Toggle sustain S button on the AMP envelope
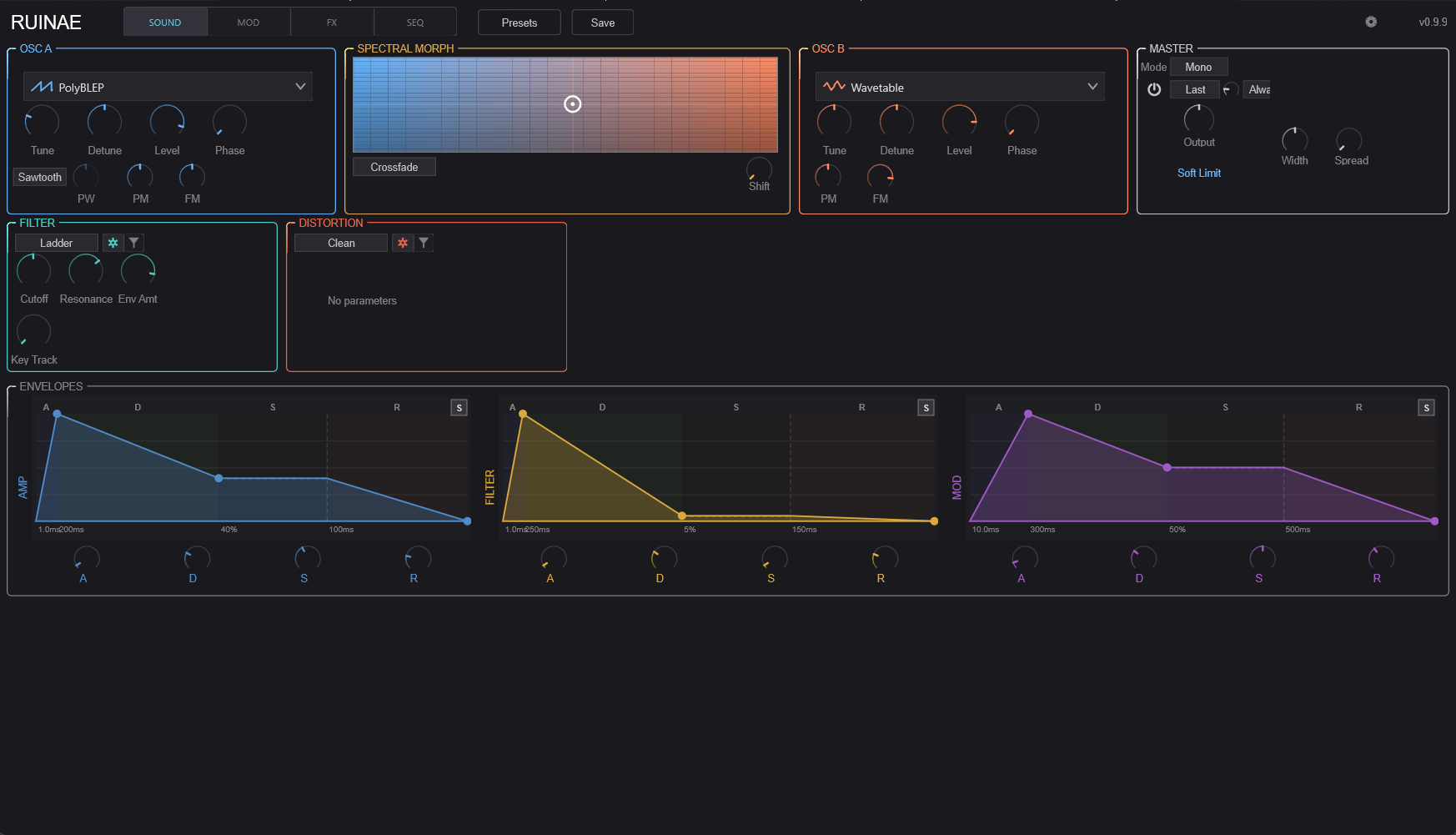 (x=459, y=407)
